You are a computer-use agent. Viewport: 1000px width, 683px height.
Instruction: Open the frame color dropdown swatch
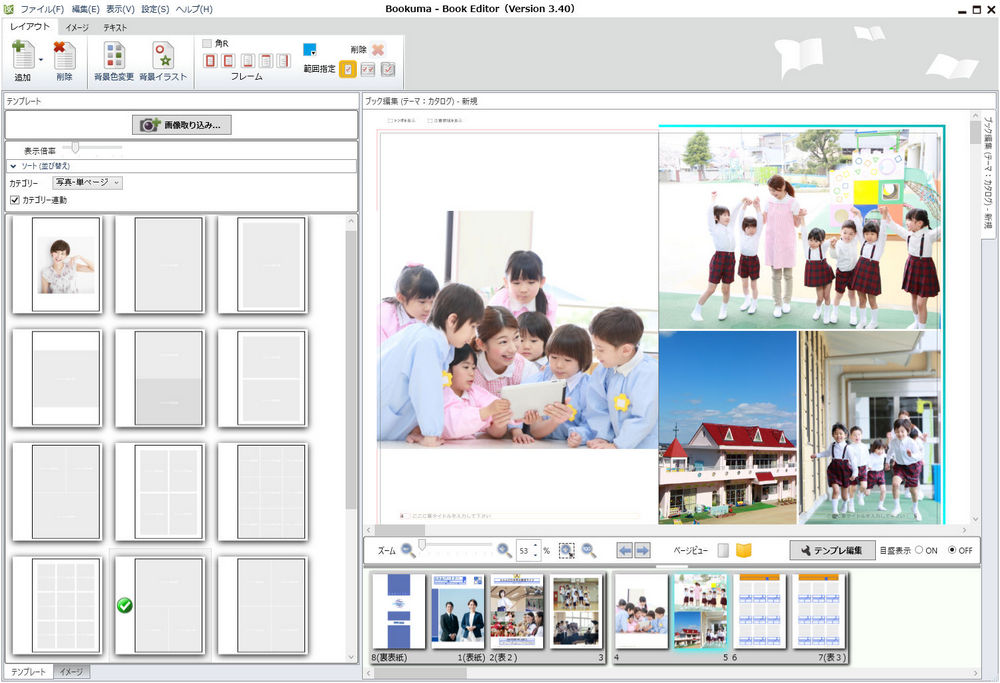pos(310,49)
